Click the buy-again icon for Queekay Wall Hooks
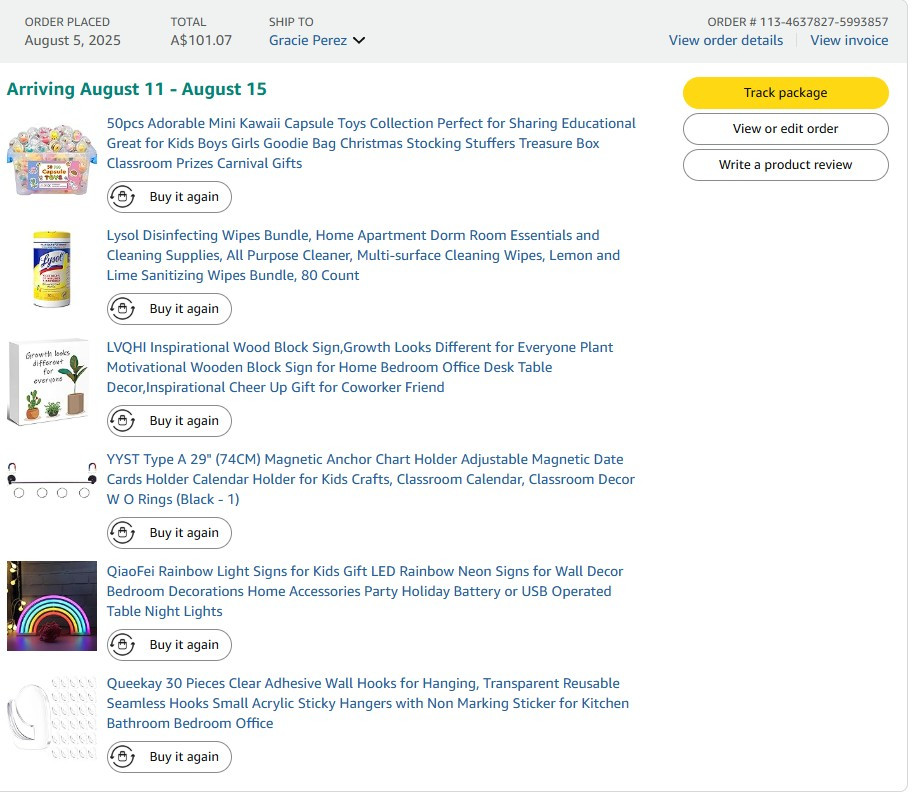This screenshot has width=914, height=793. pyautogui.click(x=122, y=757)
